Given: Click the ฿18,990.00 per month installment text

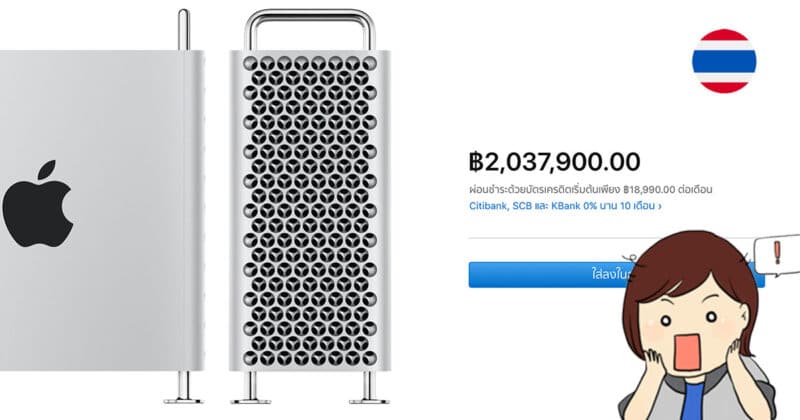Looking at the screenshot, I should click(x=649, y=190).
